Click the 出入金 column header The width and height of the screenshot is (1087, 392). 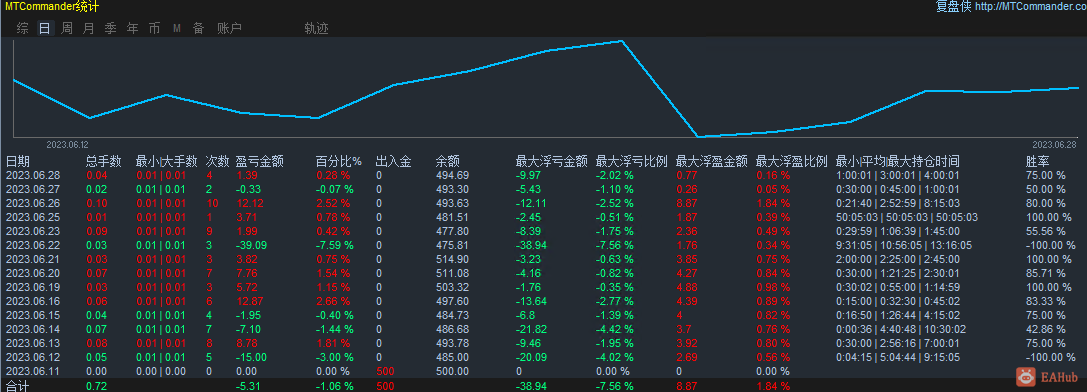(x=394, y=161)
